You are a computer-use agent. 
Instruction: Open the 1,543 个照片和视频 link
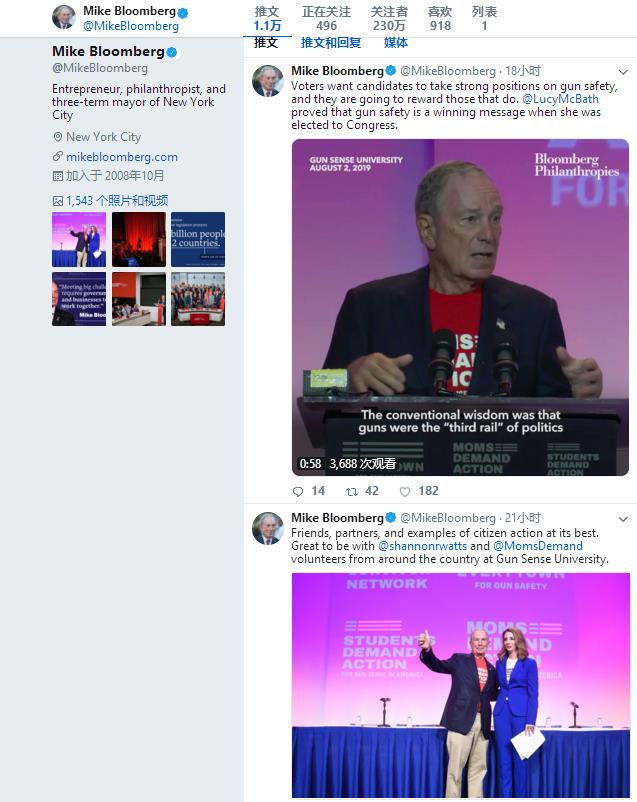[x=117, y=200]
